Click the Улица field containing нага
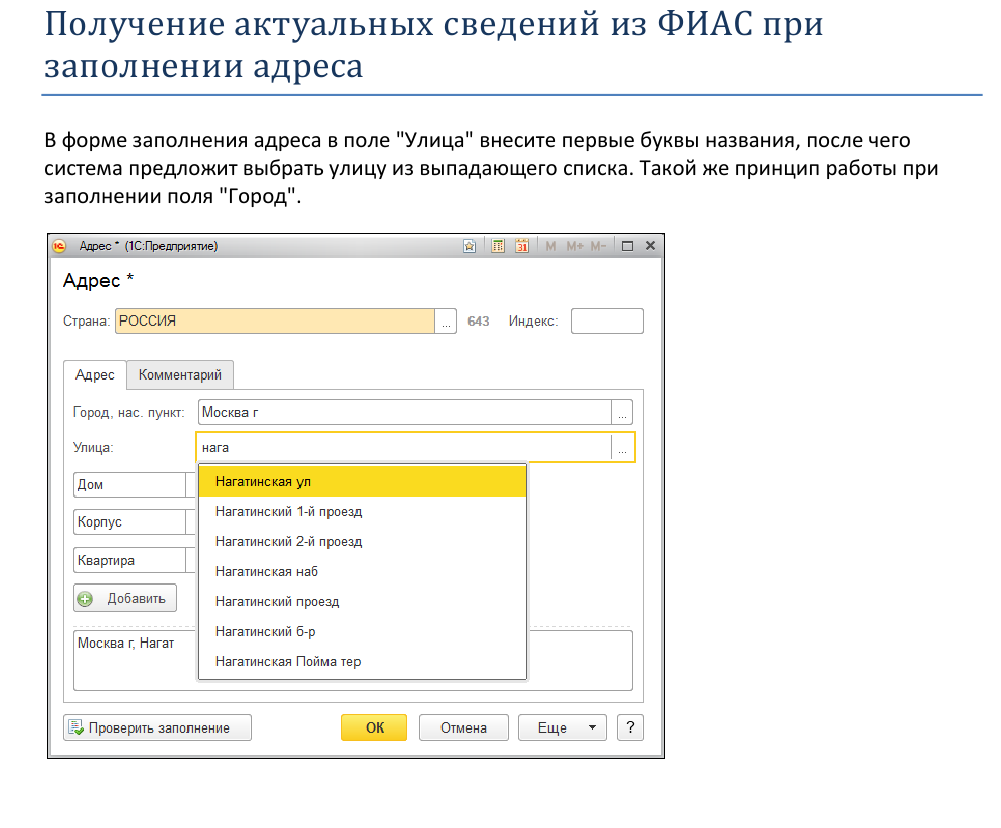Screen dimensions: 1001x828 coord(403,448)
